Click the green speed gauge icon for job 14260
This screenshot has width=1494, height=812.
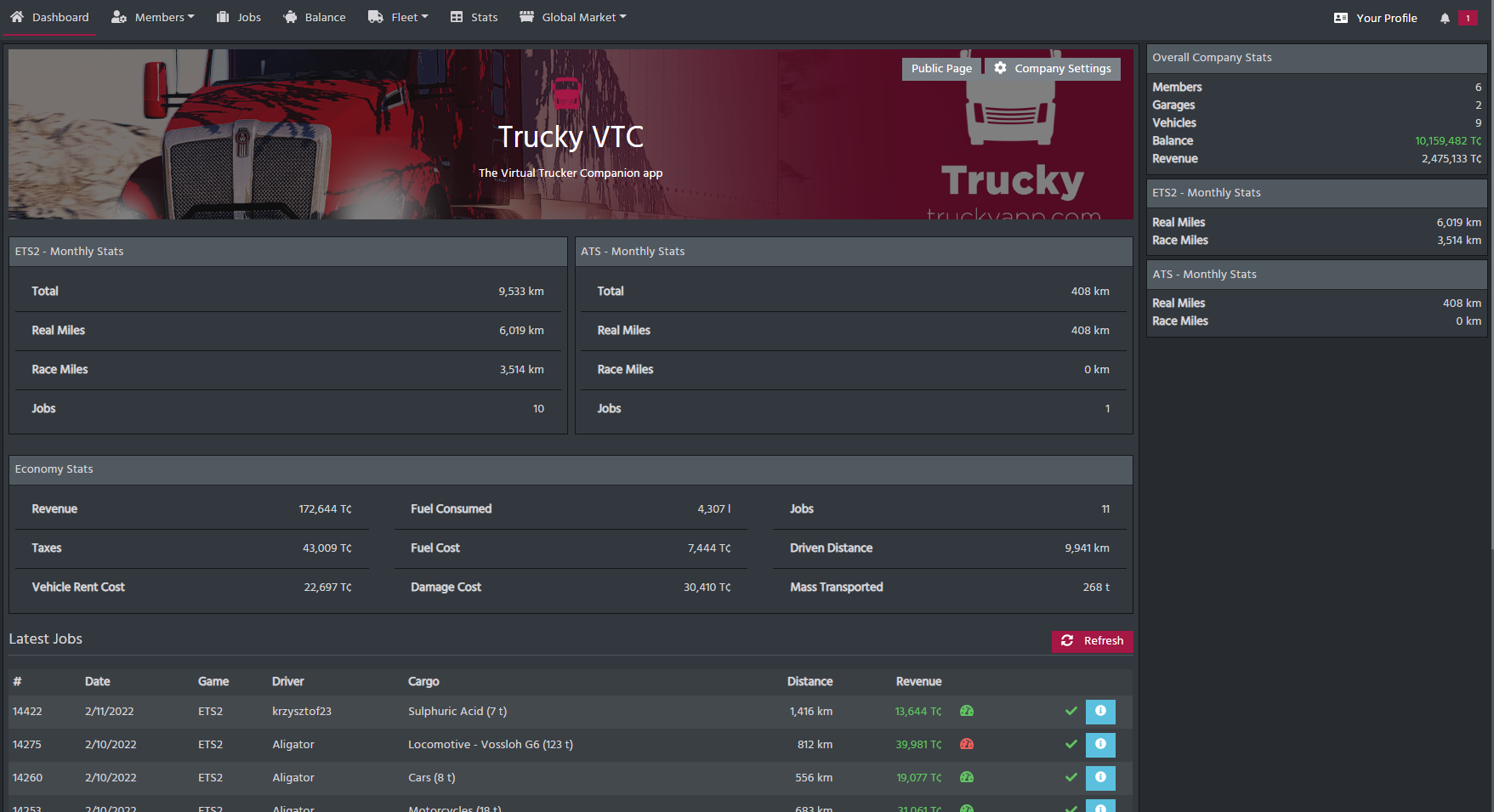967,777
